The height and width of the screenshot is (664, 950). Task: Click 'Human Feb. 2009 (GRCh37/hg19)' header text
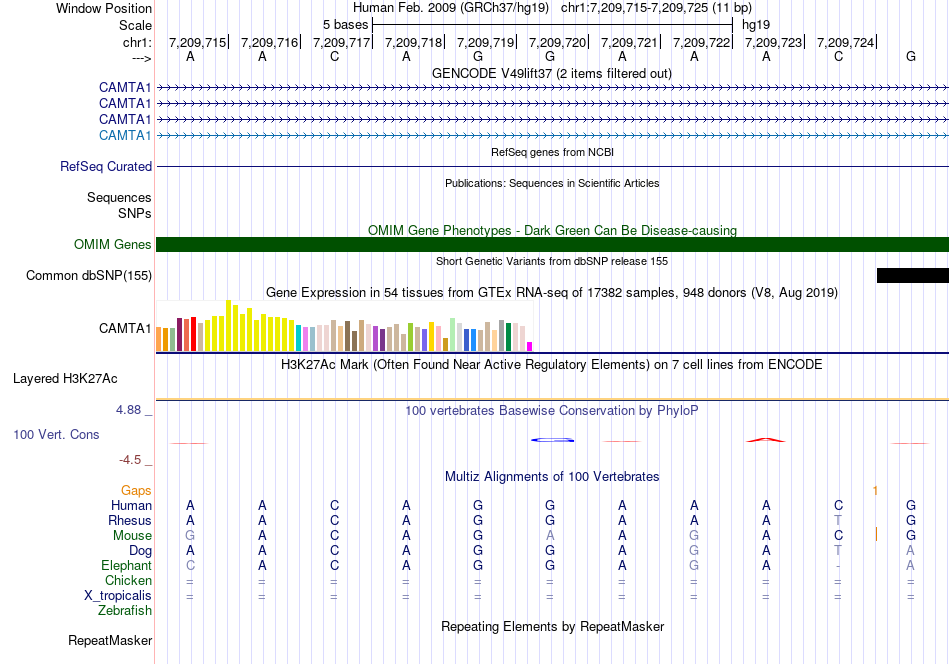451,8
